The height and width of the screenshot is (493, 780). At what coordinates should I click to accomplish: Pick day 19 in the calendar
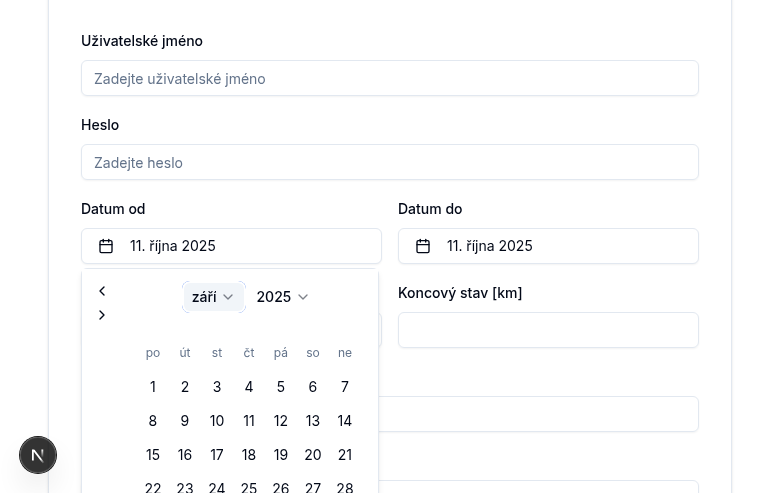tap(281, 455)
